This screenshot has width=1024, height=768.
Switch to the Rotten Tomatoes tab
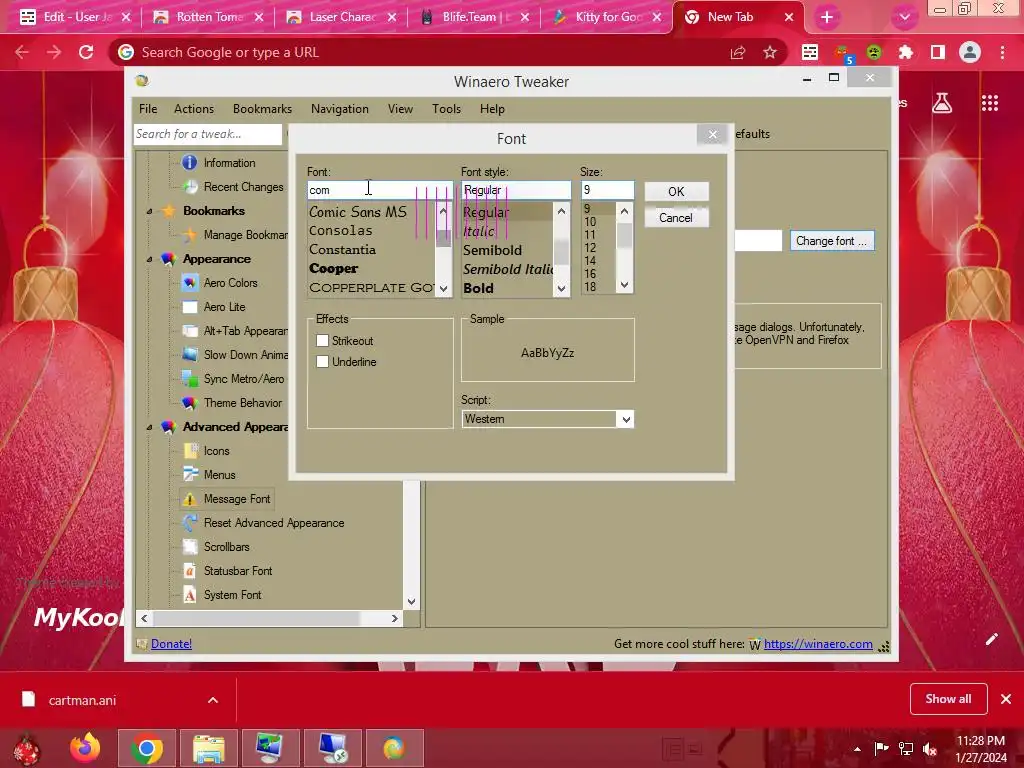[x=208, y=17]
